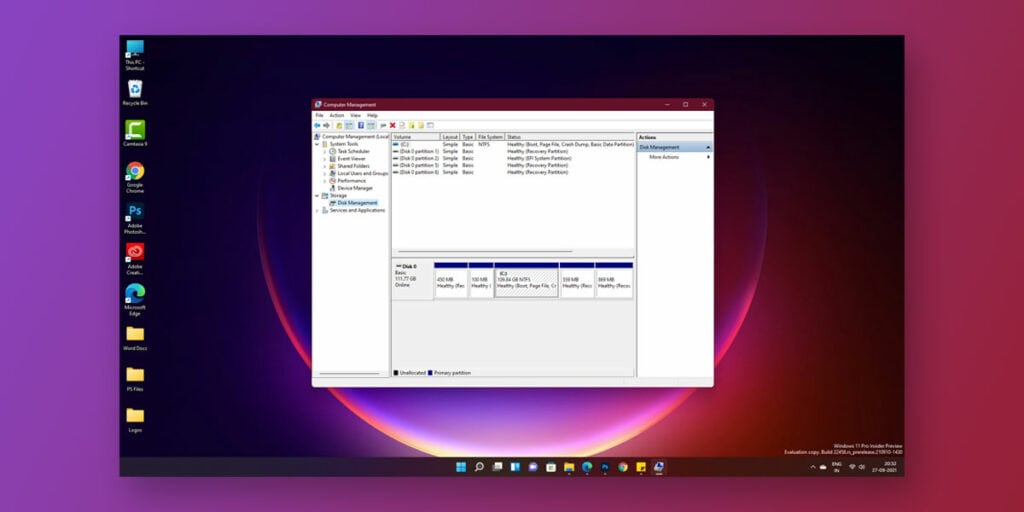Select the 450 MB partition block

point(451,281)
